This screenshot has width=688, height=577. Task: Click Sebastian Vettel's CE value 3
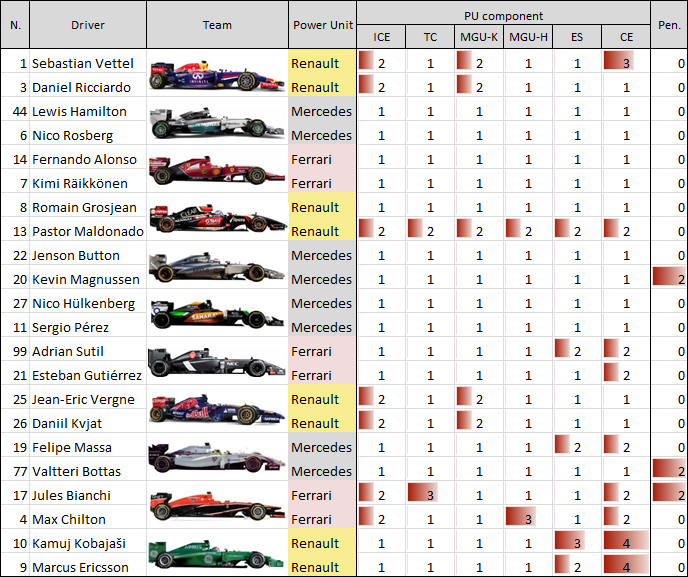pyautogui.click(x=626, y=63)
